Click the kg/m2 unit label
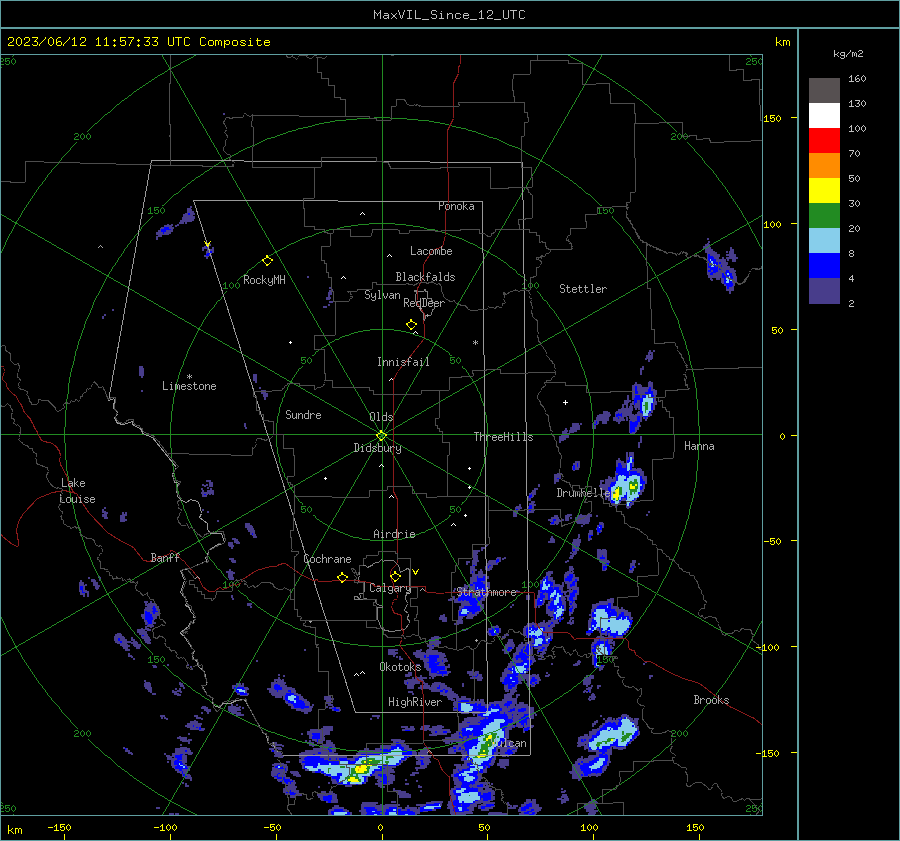This screenshot has height=841, width=900. point(848,54)
